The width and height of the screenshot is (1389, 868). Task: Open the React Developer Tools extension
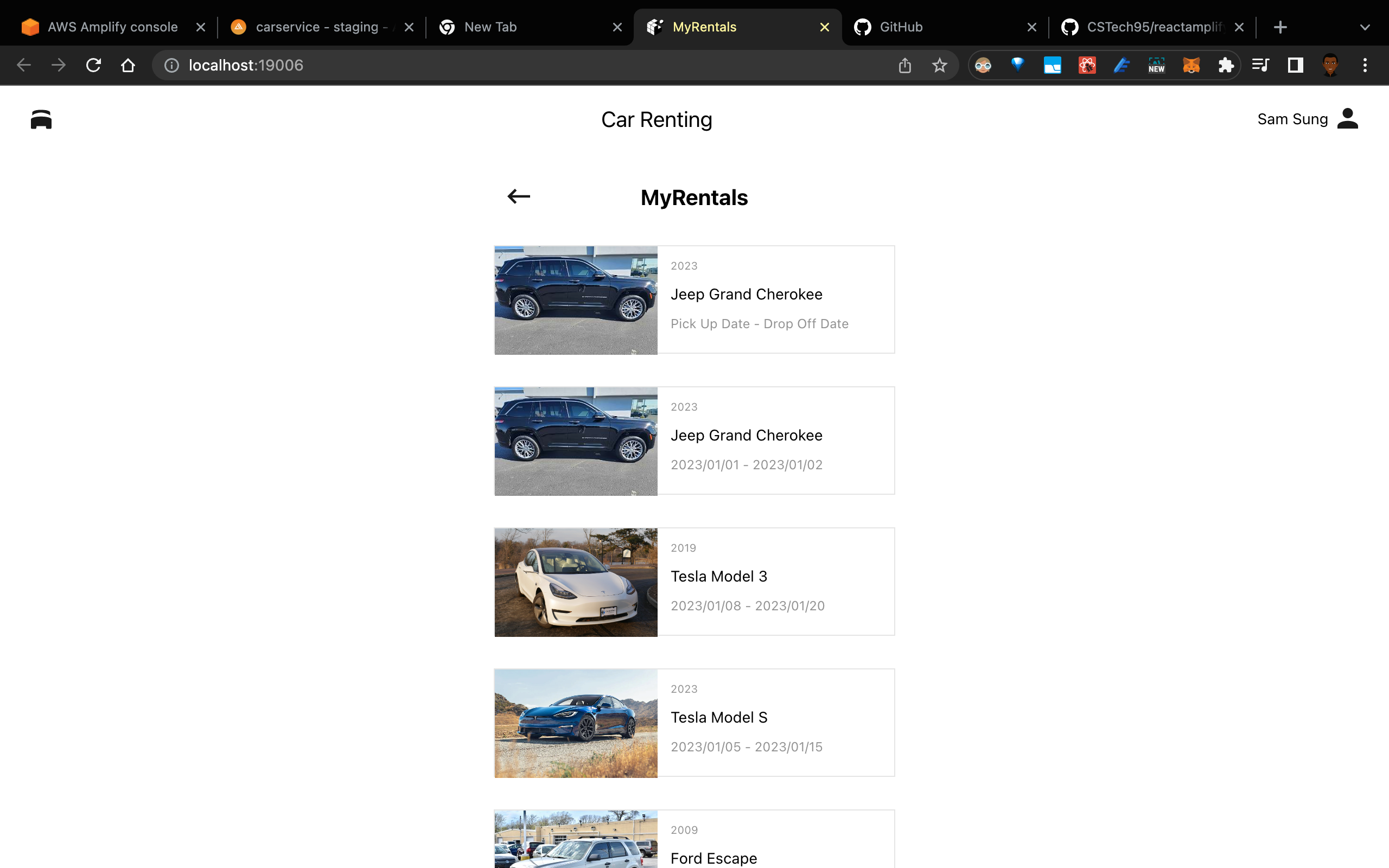point(1087,65)
